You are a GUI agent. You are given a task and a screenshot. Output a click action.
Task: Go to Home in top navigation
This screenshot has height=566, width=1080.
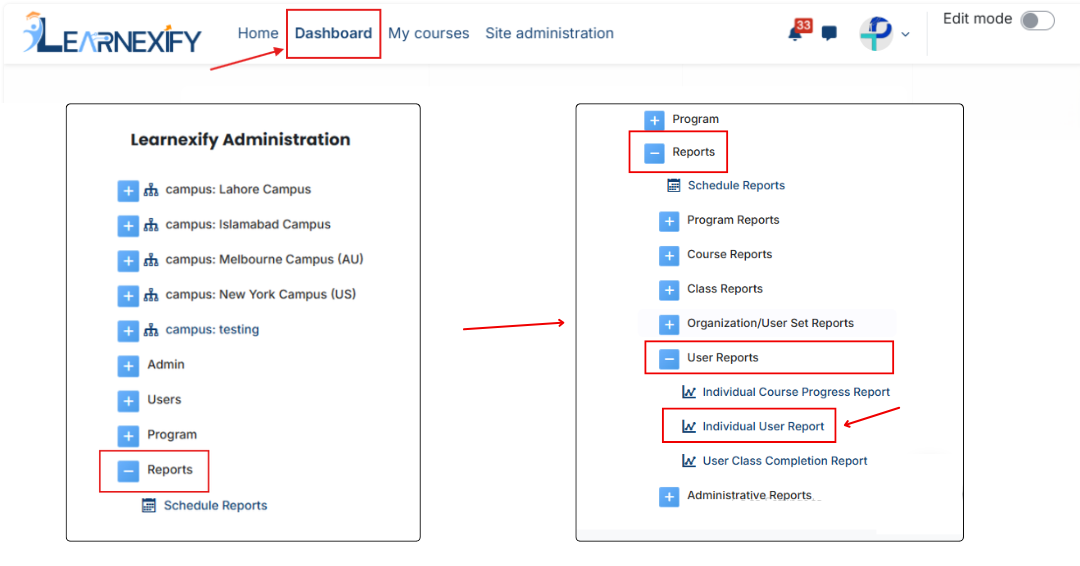tap(258, 33)
